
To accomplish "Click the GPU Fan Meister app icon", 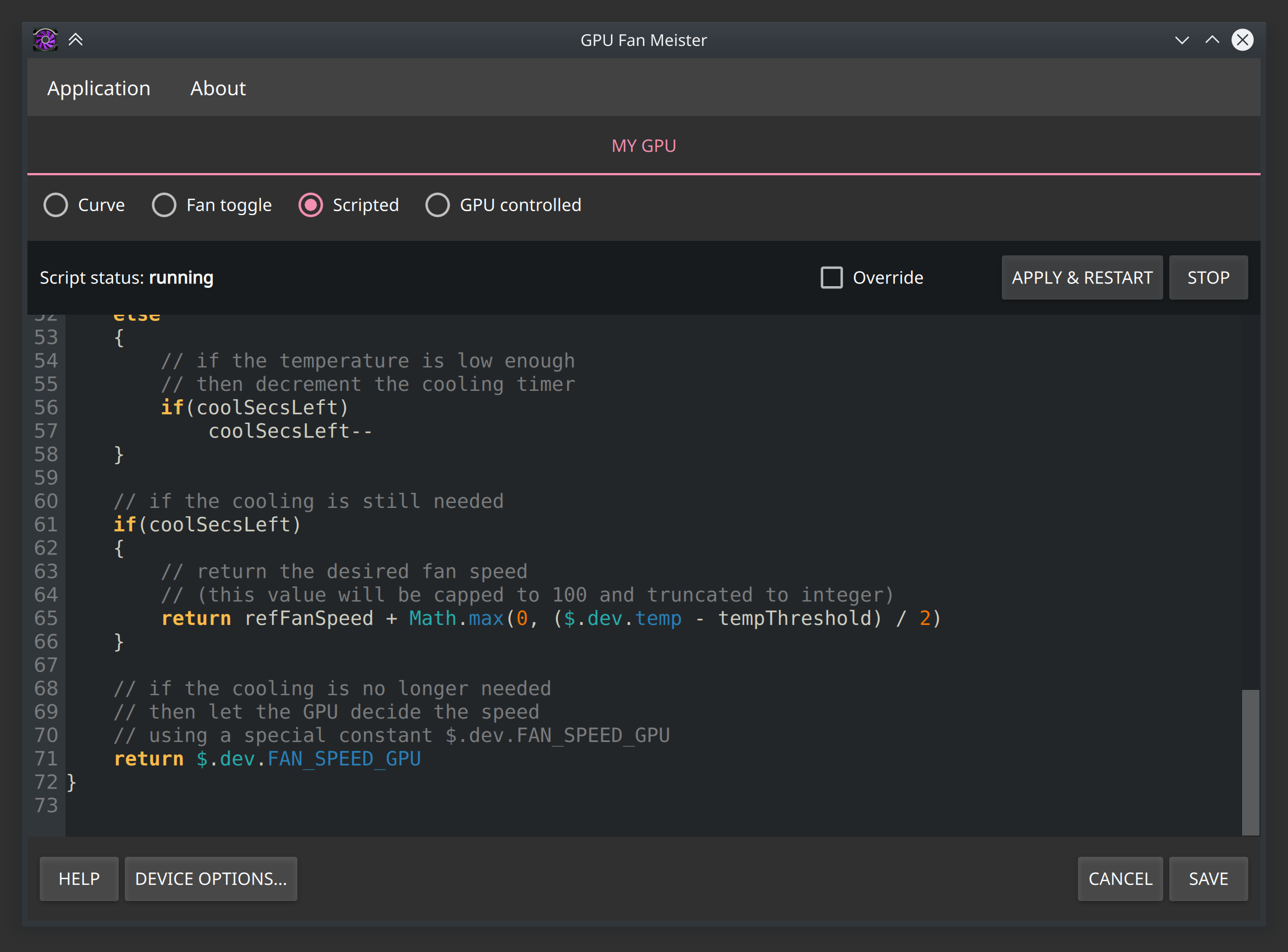I will 45,40.
